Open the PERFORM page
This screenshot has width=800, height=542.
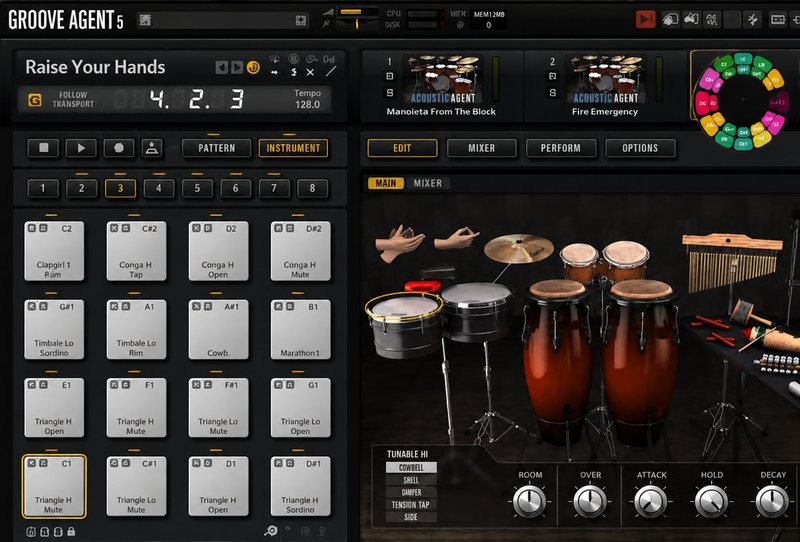[x=561, y=148]
